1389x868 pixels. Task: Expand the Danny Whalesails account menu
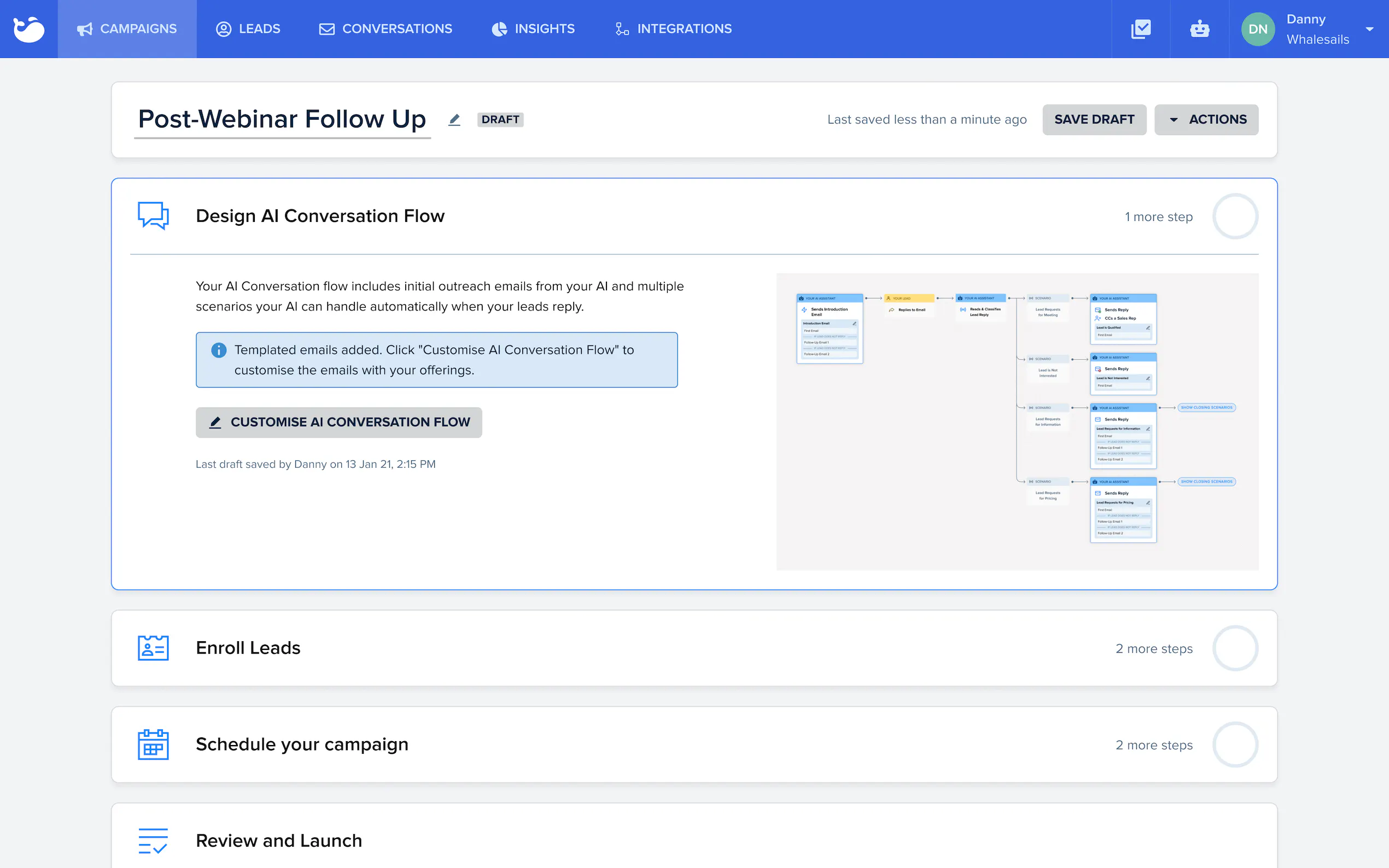[1369, 30]
